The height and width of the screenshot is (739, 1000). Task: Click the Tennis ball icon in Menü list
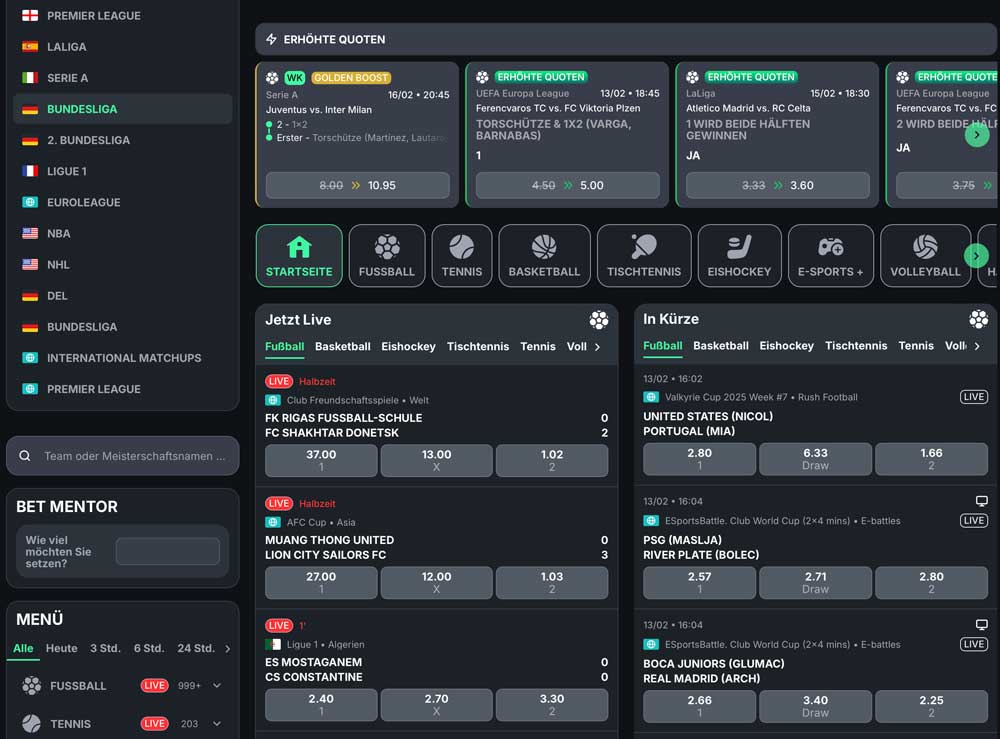(x=31, y=724)
